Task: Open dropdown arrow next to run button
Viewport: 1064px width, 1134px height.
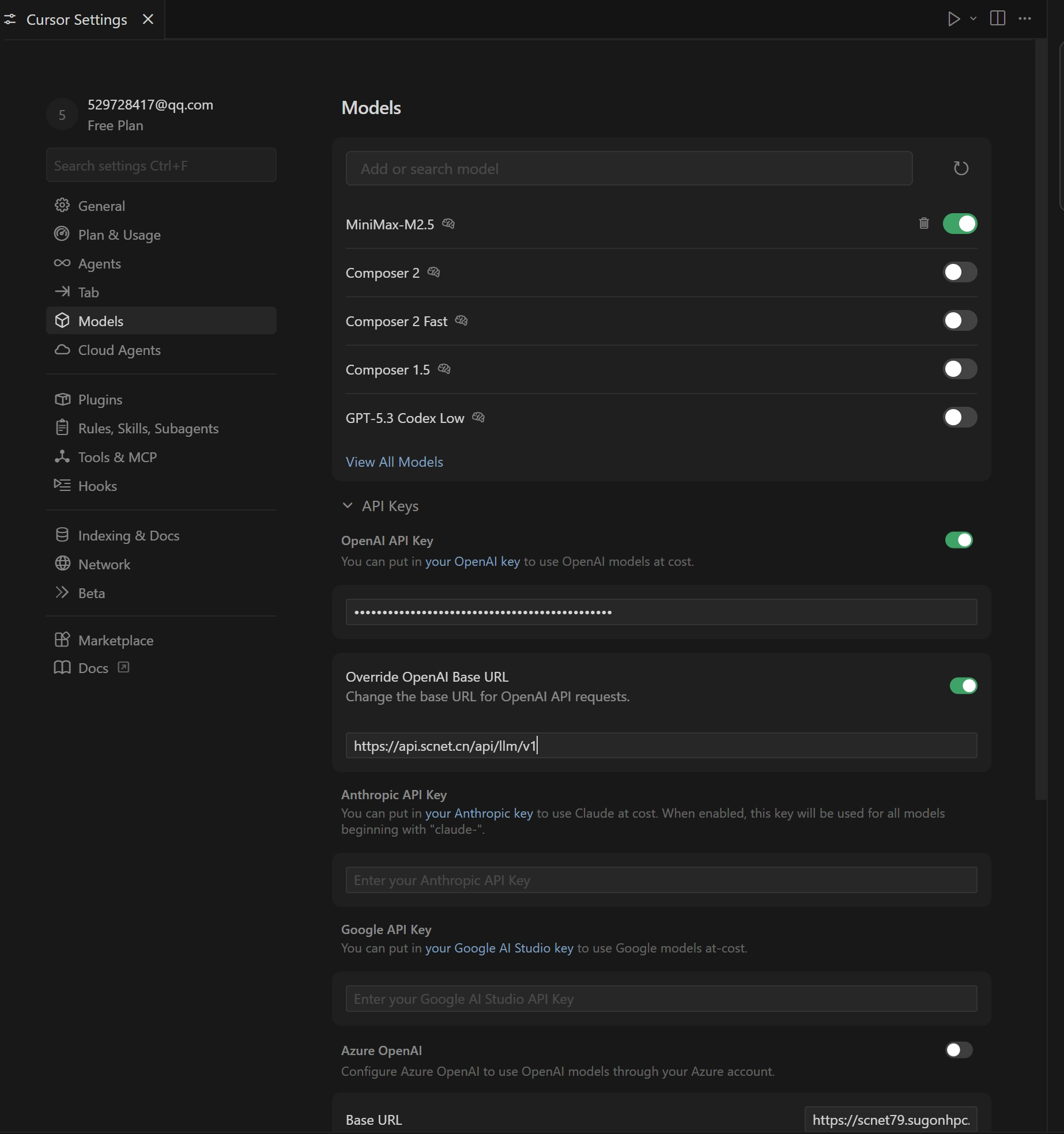Action: (974, 19)
